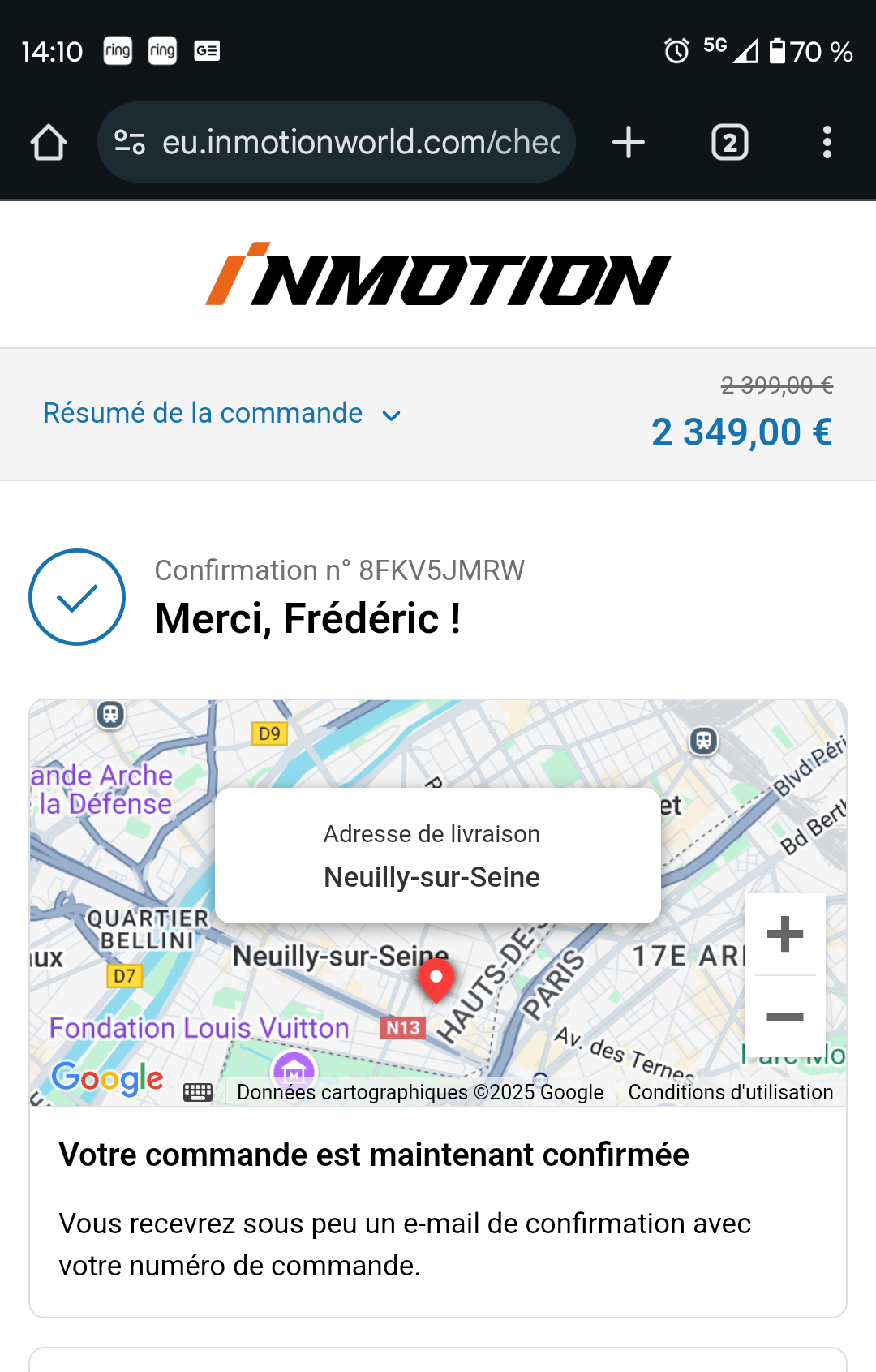876x1372 pixels.
Task: Click the Fondation Louis Vuitton map label
Action: point(199,1028)
